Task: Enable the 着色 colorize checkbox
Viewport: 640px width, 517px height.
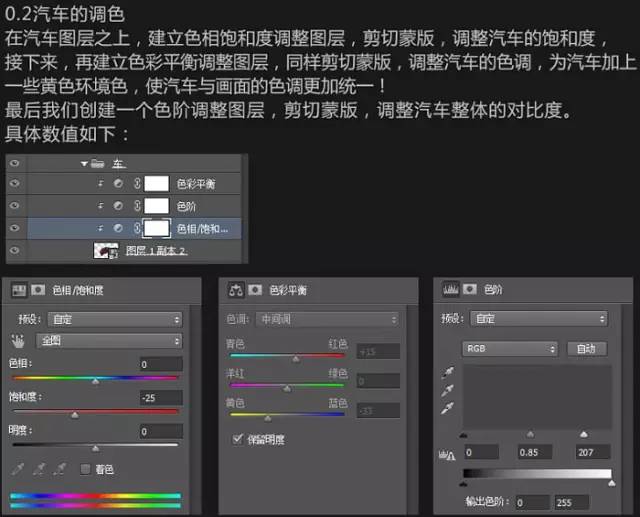Action: 85,468
